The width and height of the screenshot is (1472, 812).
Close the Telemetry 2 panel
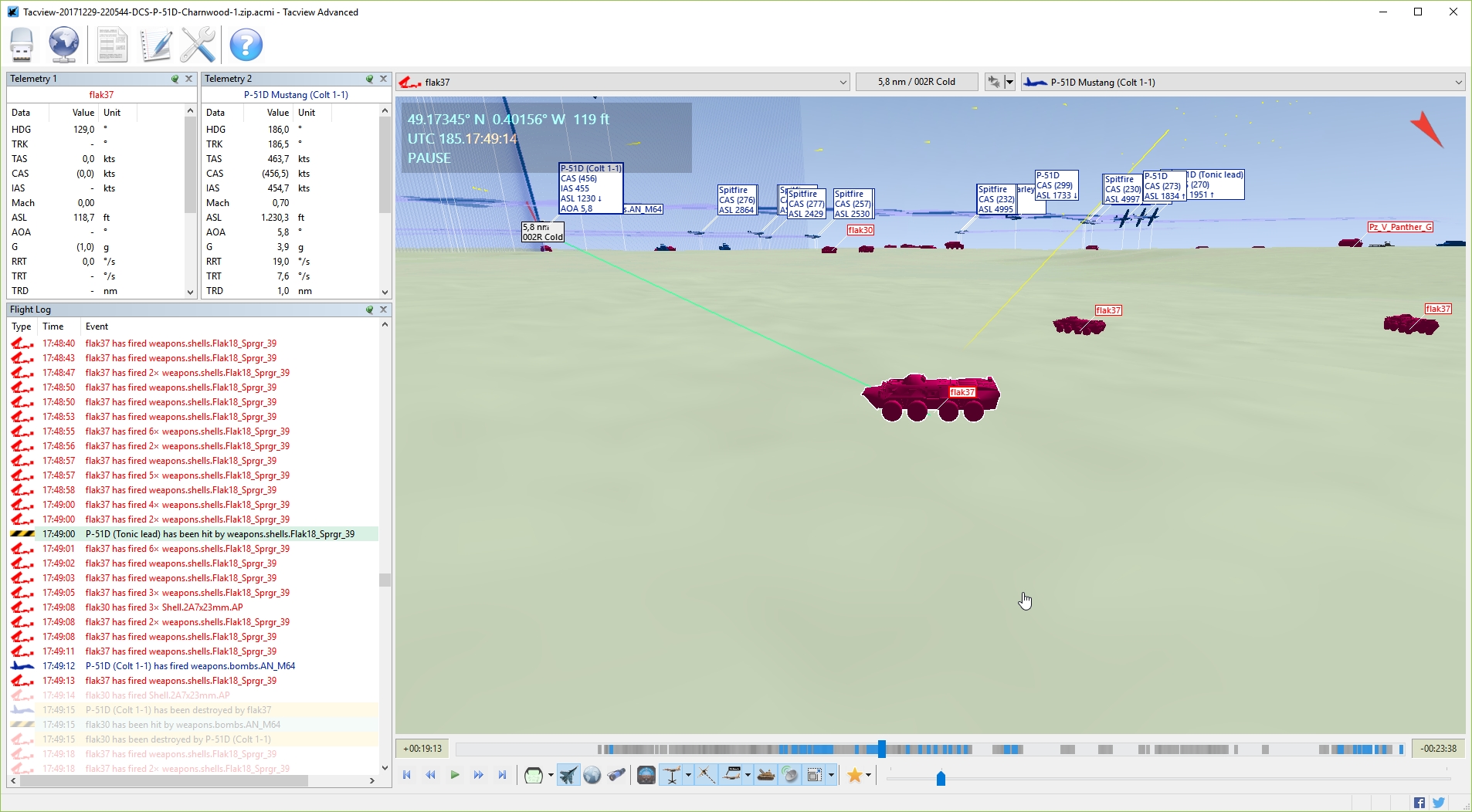point(383,79)
